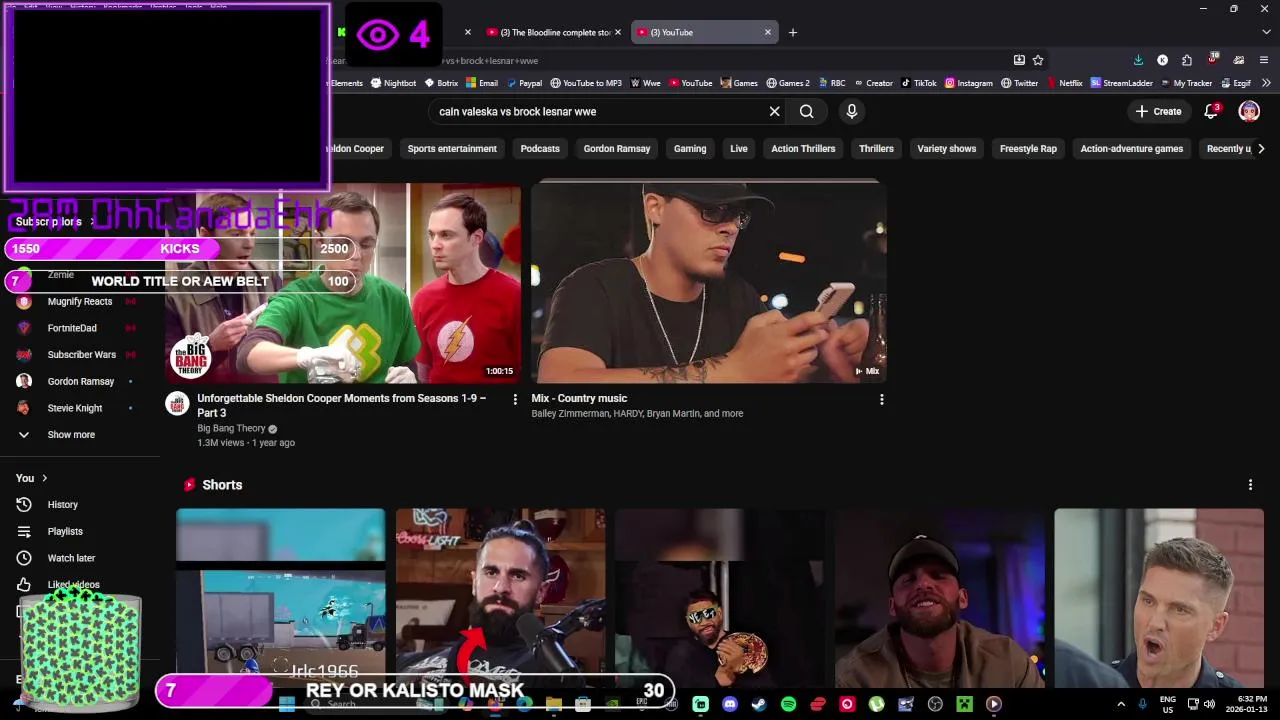Open the TikTok bookmark
The image size is (1280, 720).
tap(919, 83)
